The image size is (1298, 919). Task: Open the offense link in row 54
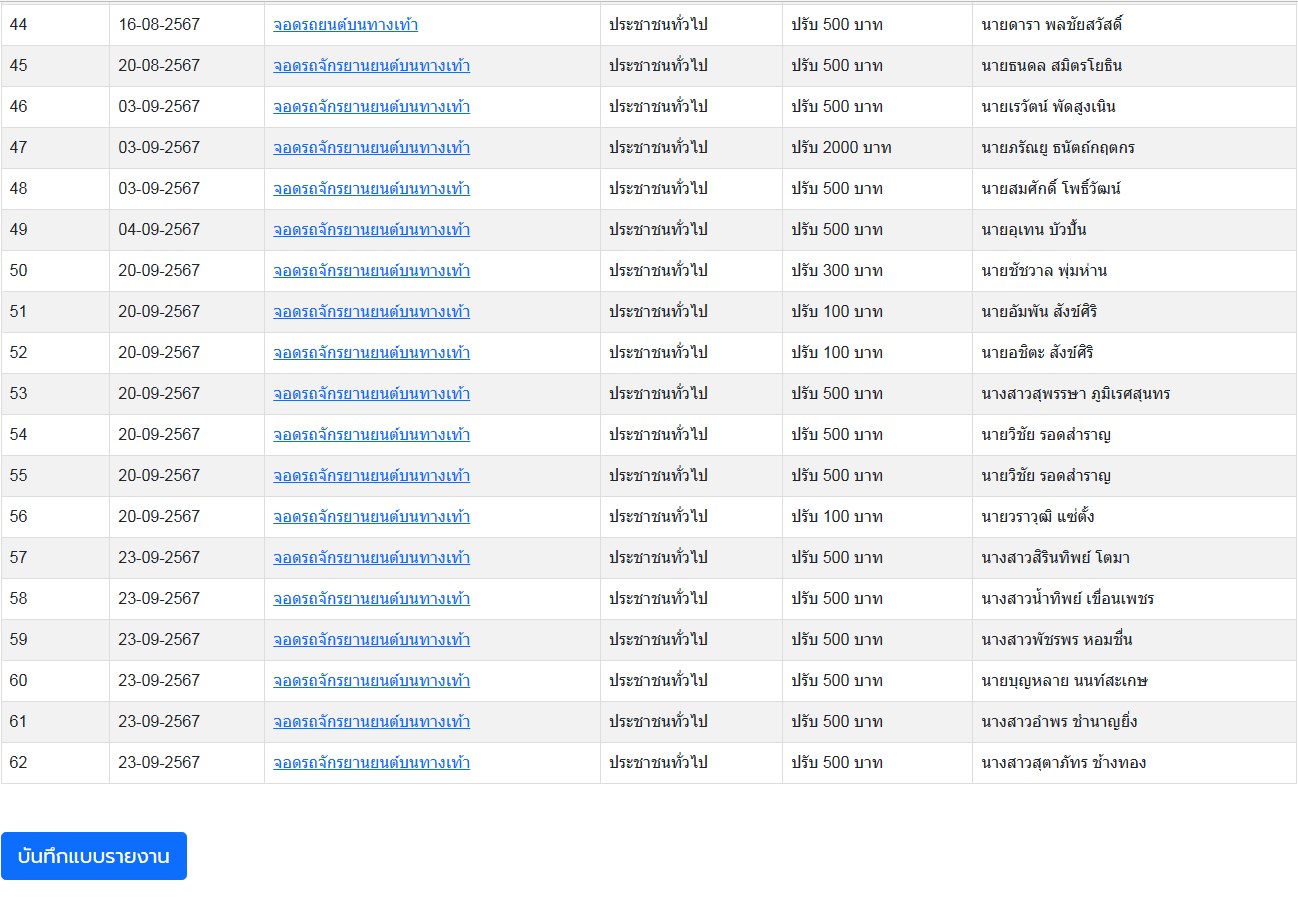click(x=371, y=434)
